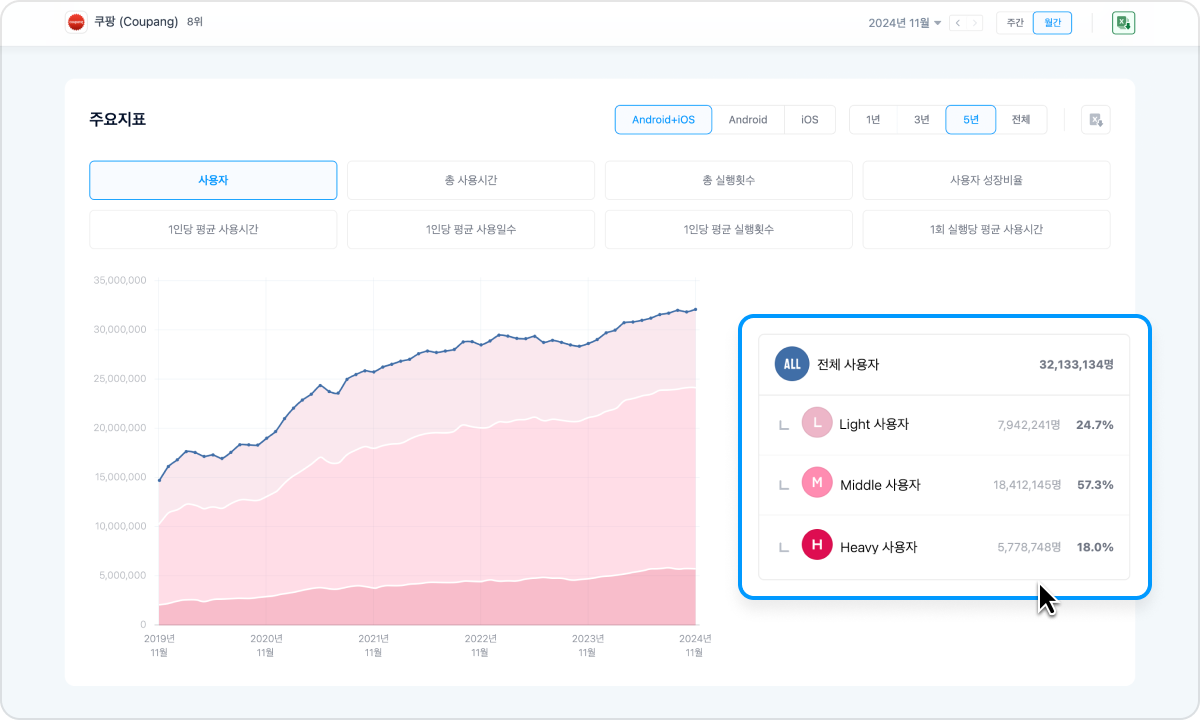Open the 총 사용시간 metric tab
1200x720 pixels.
(x=470, y=181)
